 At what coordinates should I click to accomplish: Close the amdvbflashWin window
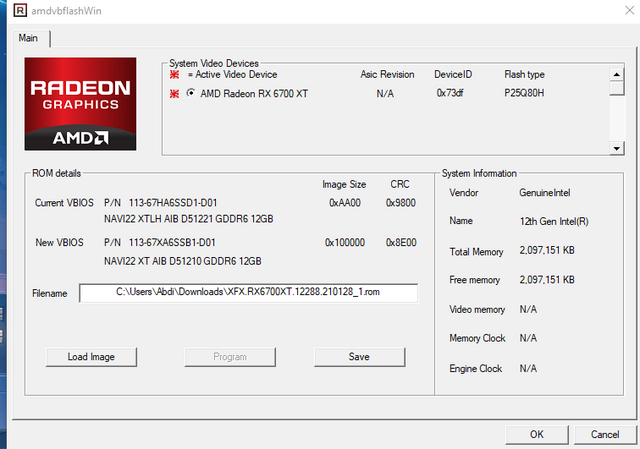629,10
